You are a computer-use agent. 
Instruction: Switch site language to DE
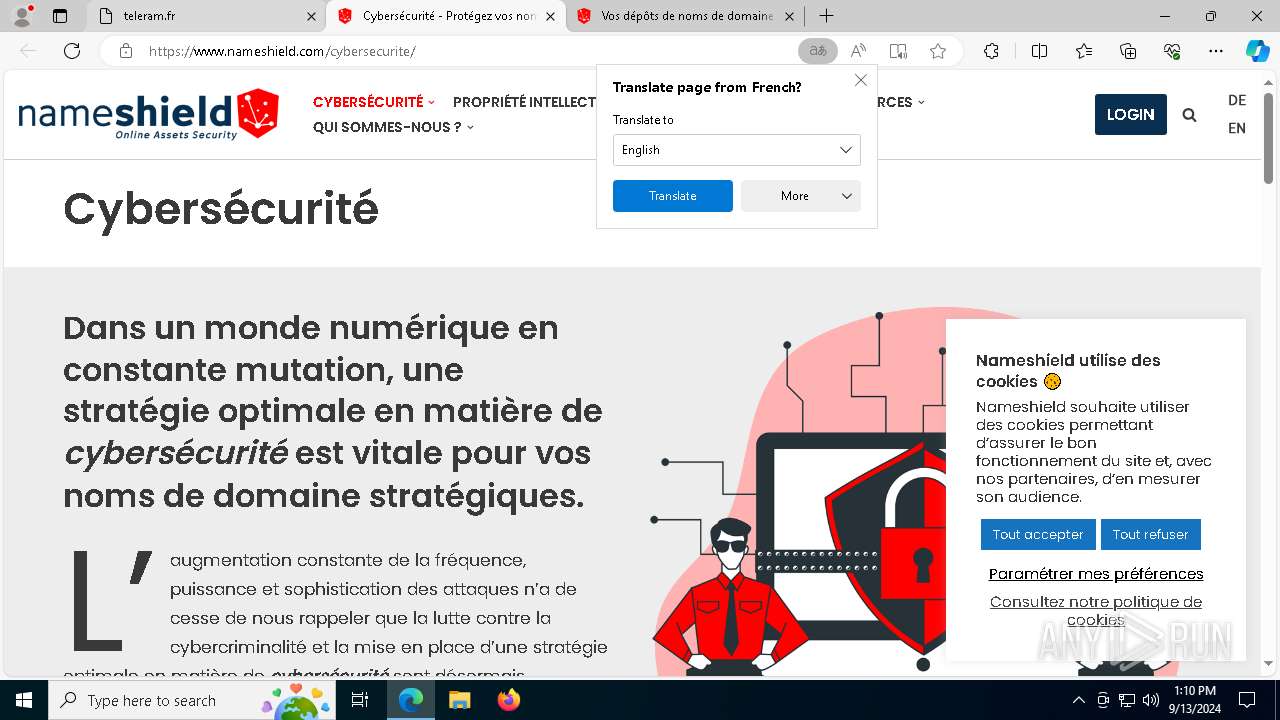point(1237,100)
